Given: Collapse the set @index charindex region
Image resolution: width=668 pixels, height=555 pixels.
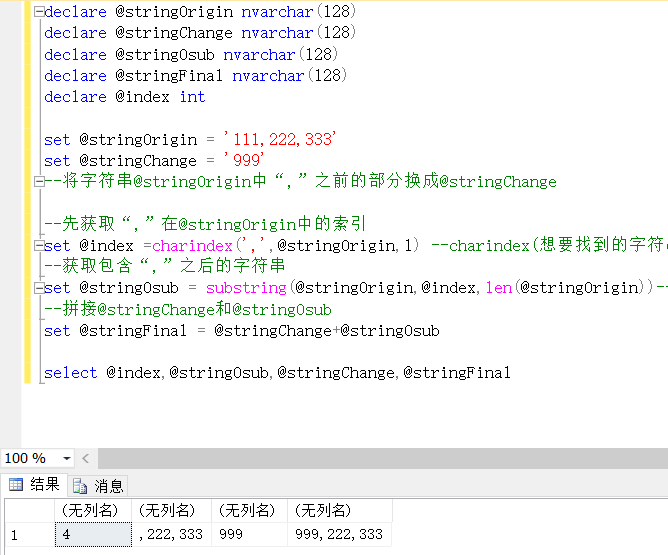Looking at the screenshot, I should pos(39,246).
